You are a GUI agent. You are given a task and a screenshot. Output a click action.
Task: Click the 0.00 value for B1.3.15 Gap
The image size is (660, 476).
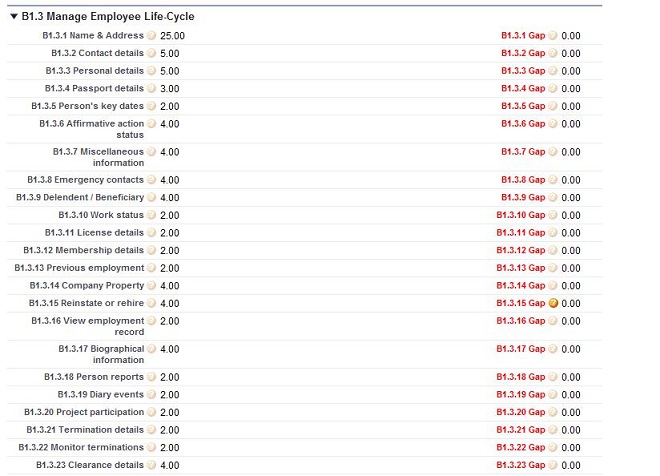[571, 303]
